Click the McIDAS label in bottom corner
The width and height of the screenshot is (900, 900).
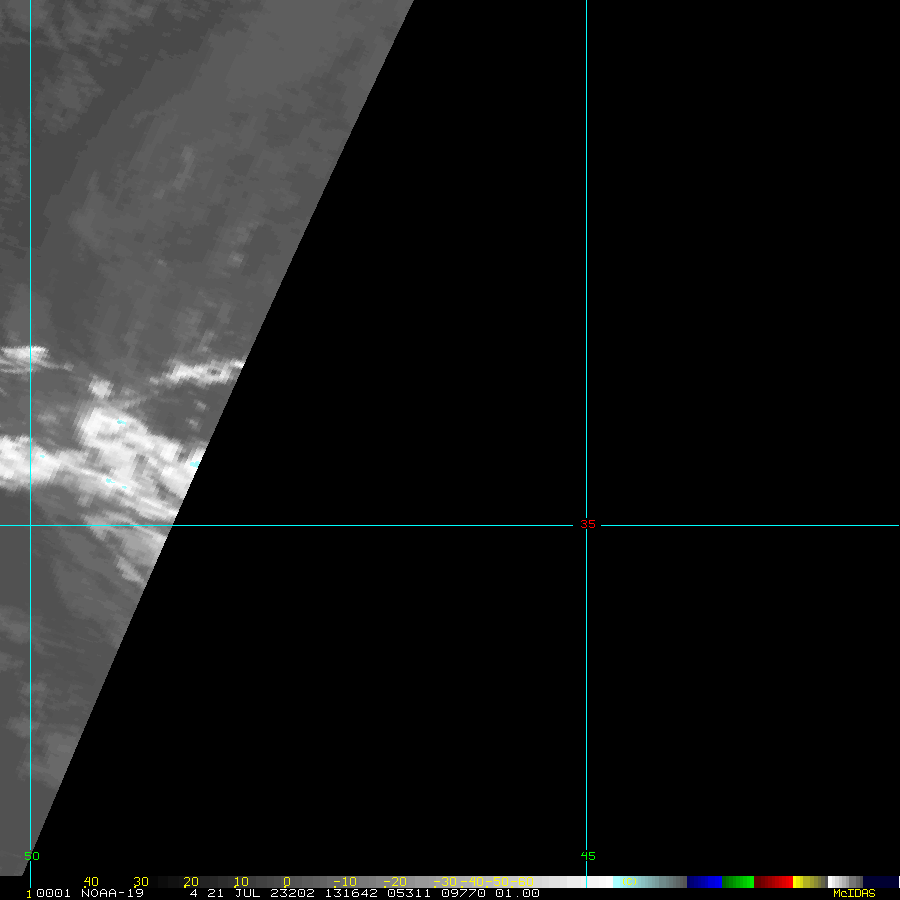click(x=853, y=893)
